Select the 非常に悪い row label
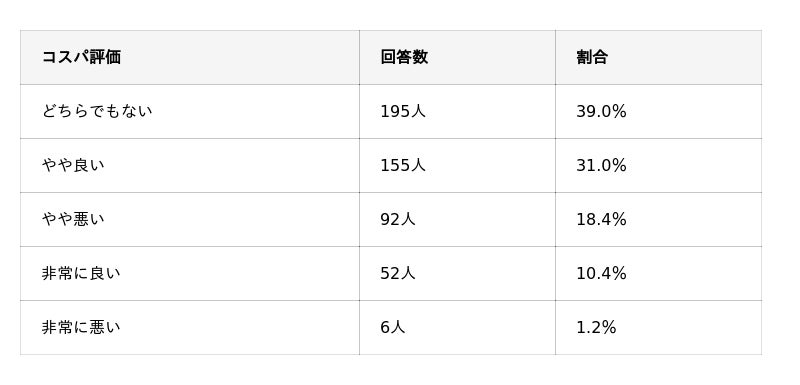The image size is (800, 385). (81, 327)
